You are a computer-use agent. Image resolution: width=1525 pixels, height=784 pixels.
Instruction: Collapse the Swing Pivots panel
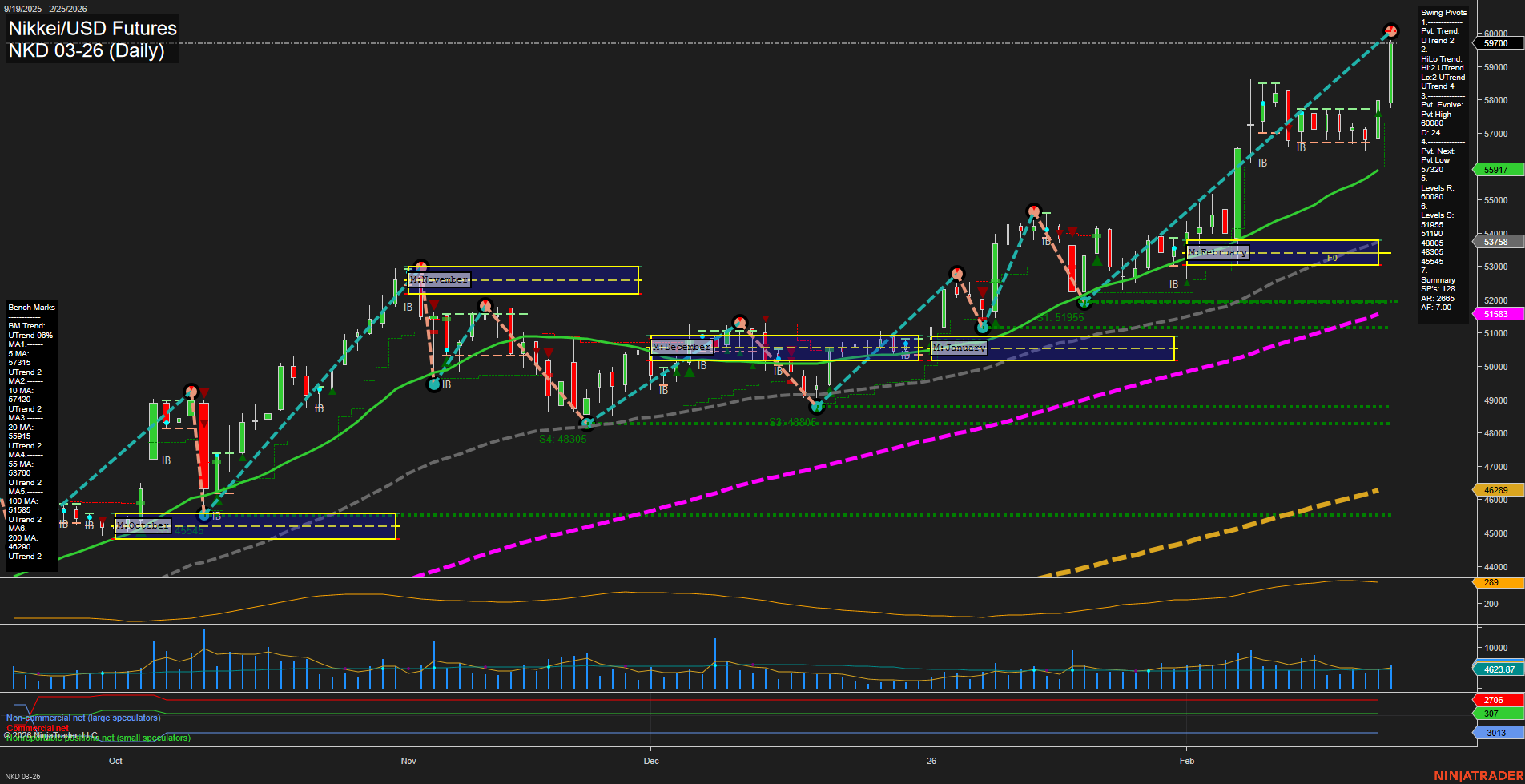(1443, 12)
